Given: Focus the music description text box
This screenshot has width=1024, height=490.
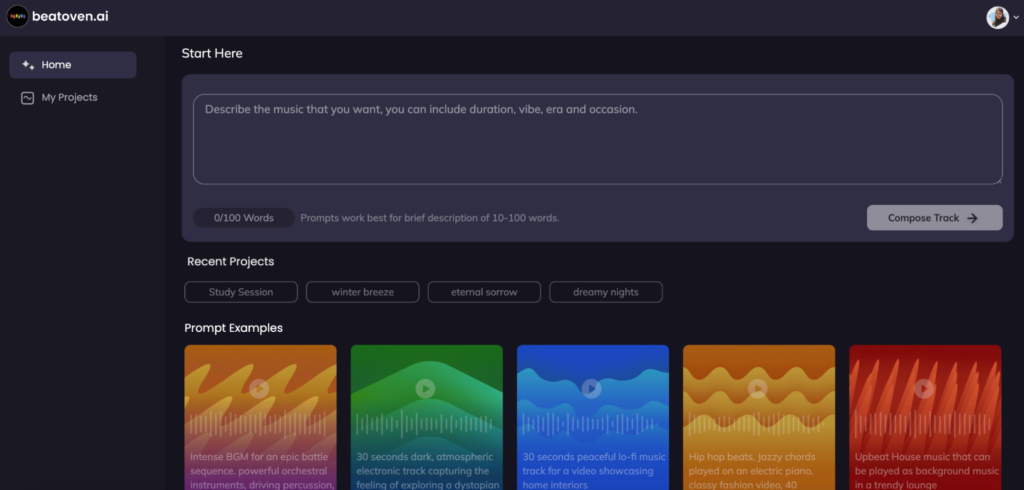Looking at the screenshot, I should (x=598, y=139).
